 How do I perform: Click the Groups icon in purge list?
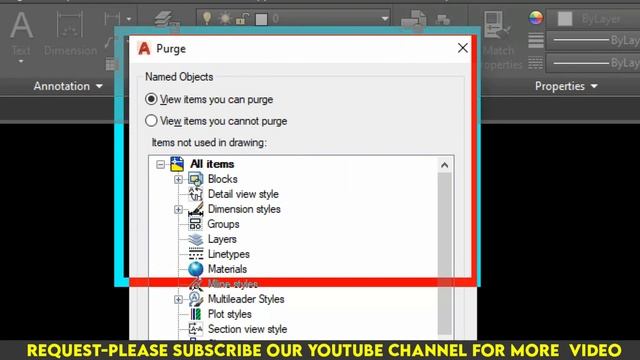(196, 224)
